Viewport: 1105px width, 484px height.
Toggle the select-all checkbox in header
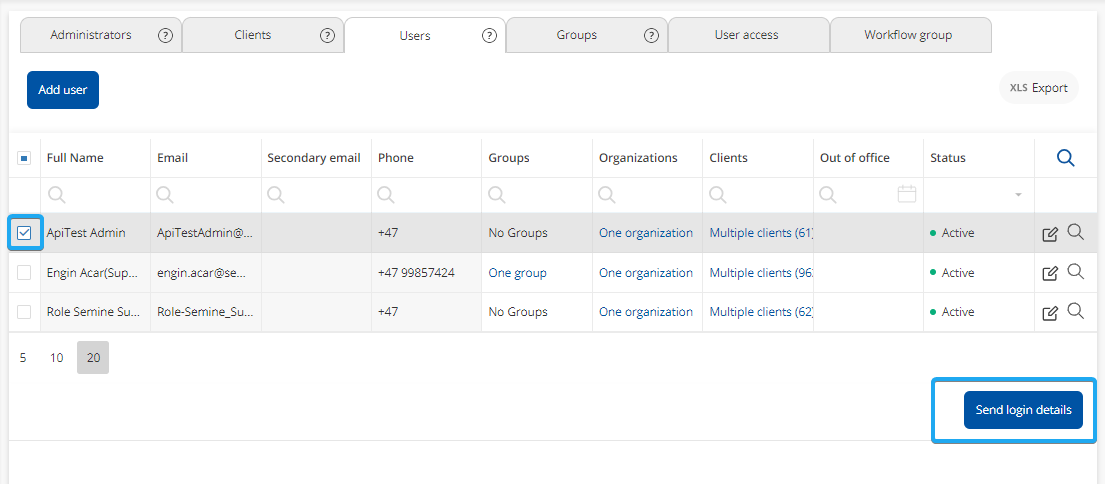pos(25,158)
